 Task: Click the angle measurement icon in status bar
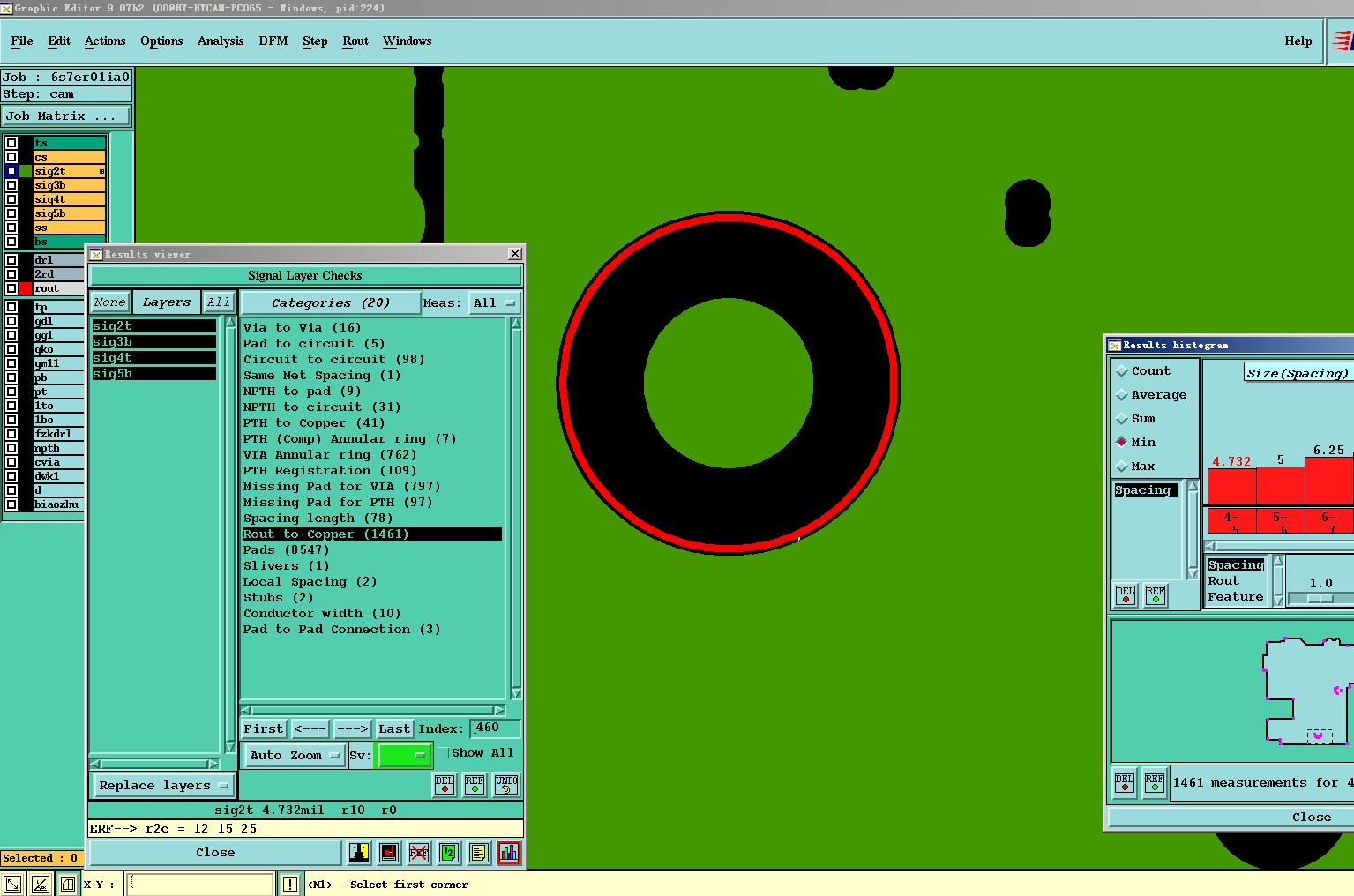coord(40,884)
